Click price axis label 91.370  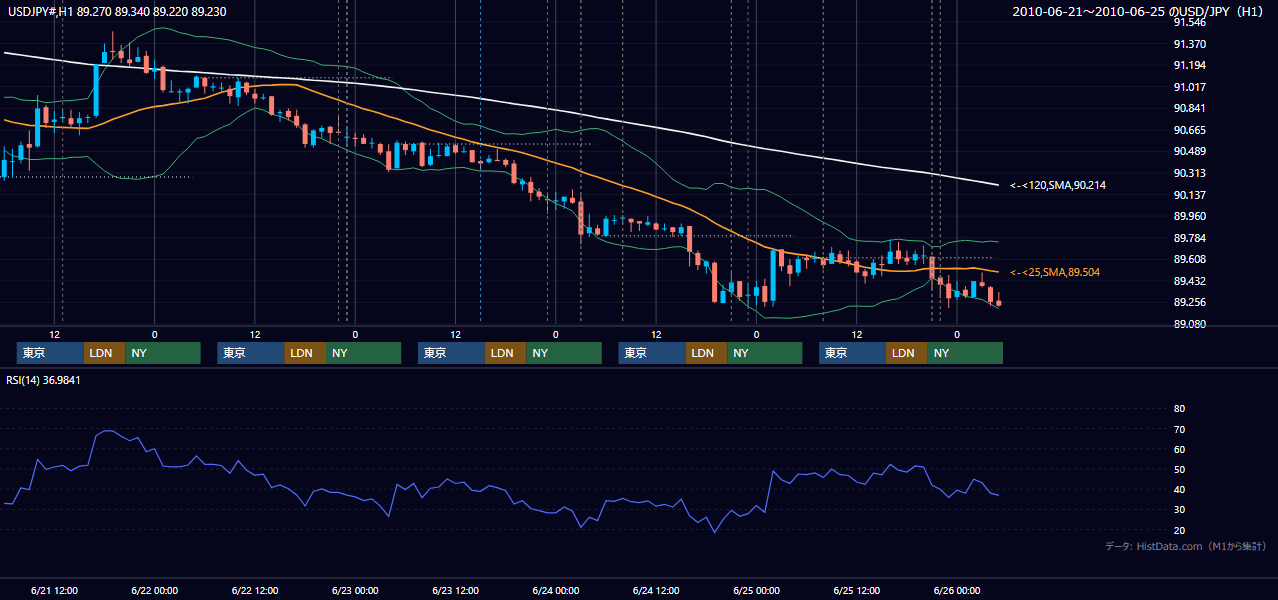click(1190, 44)
